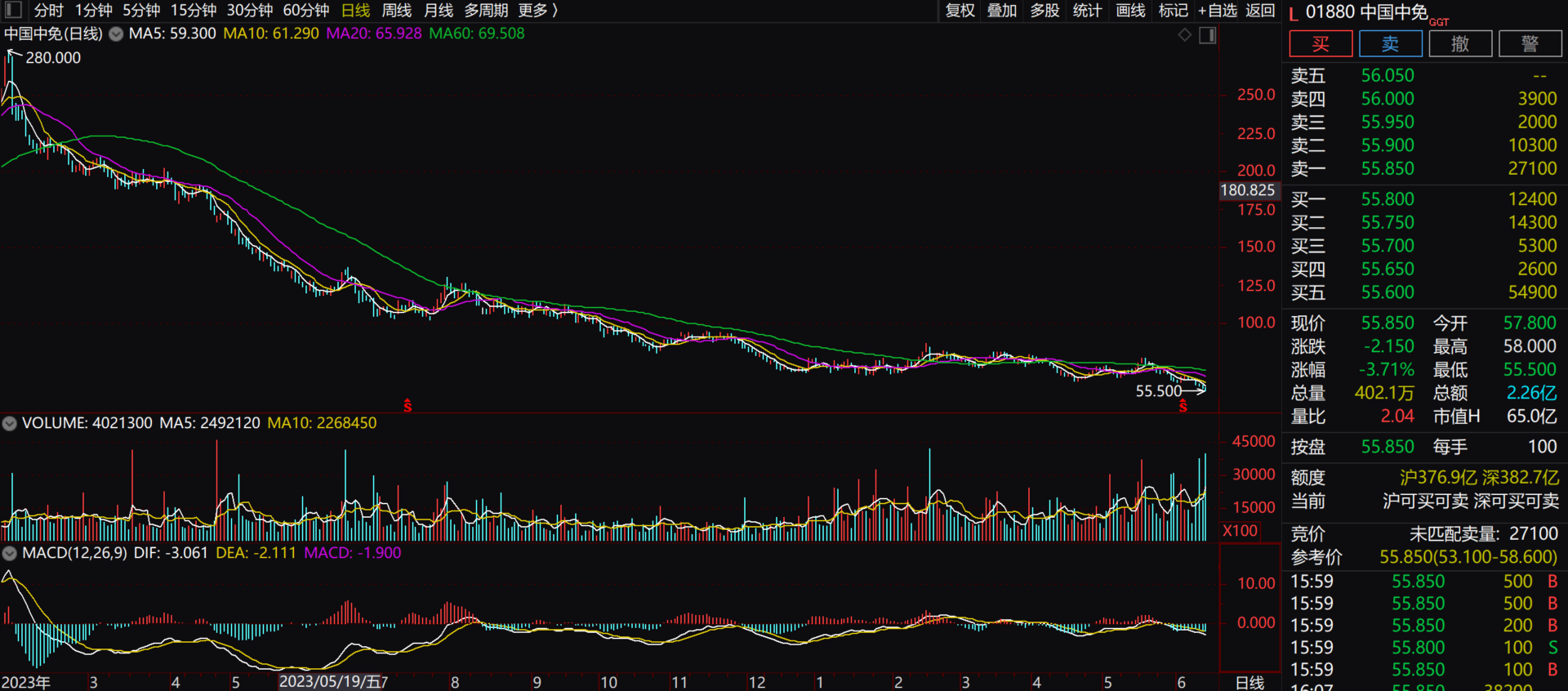
Task: Click the X100 volume scale label
Action: tap(1241, 531)
